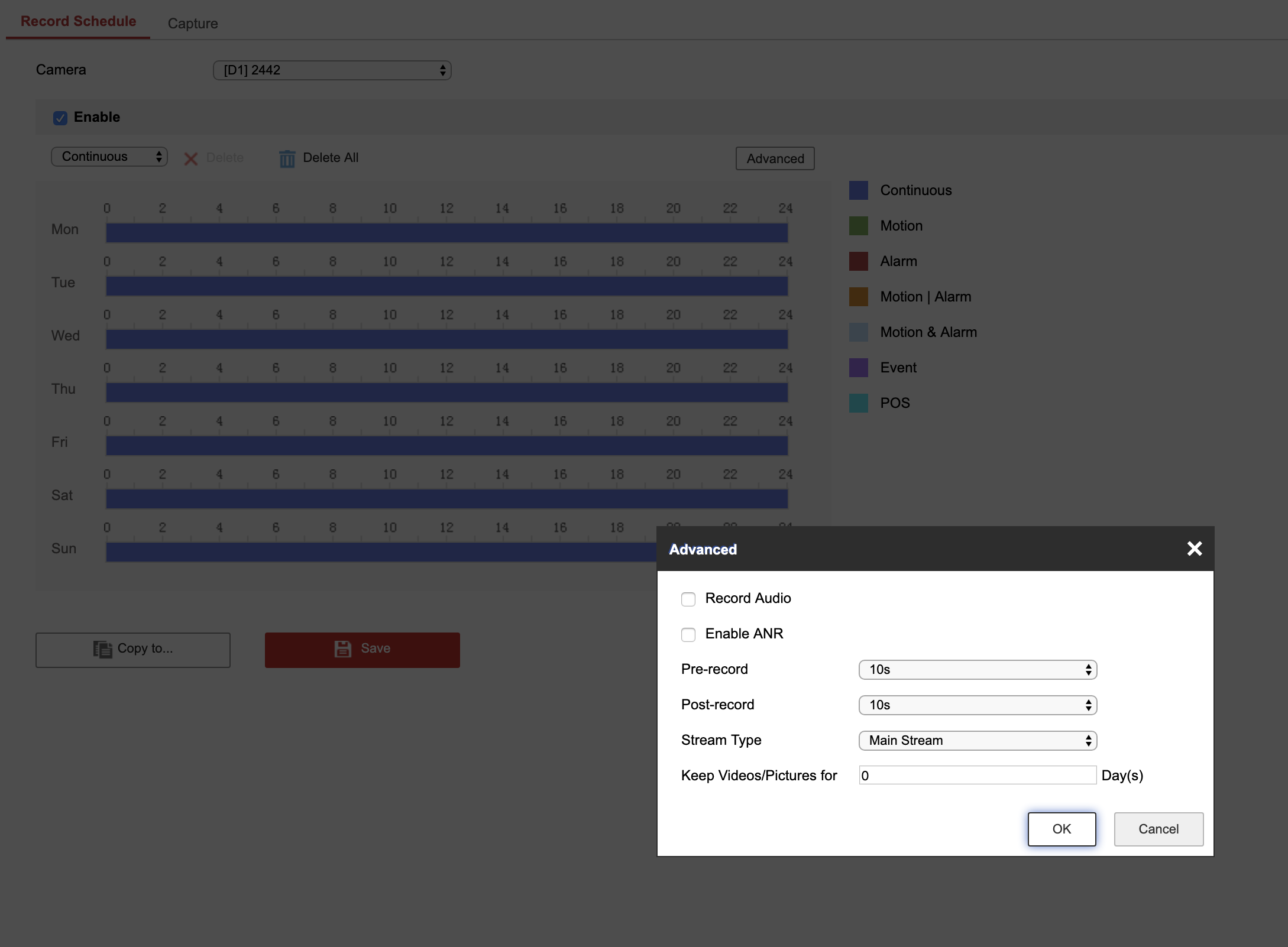Screen dimensions: 1288x947
Task: Select the Record Schedule tab
Action: pos(79,21)
